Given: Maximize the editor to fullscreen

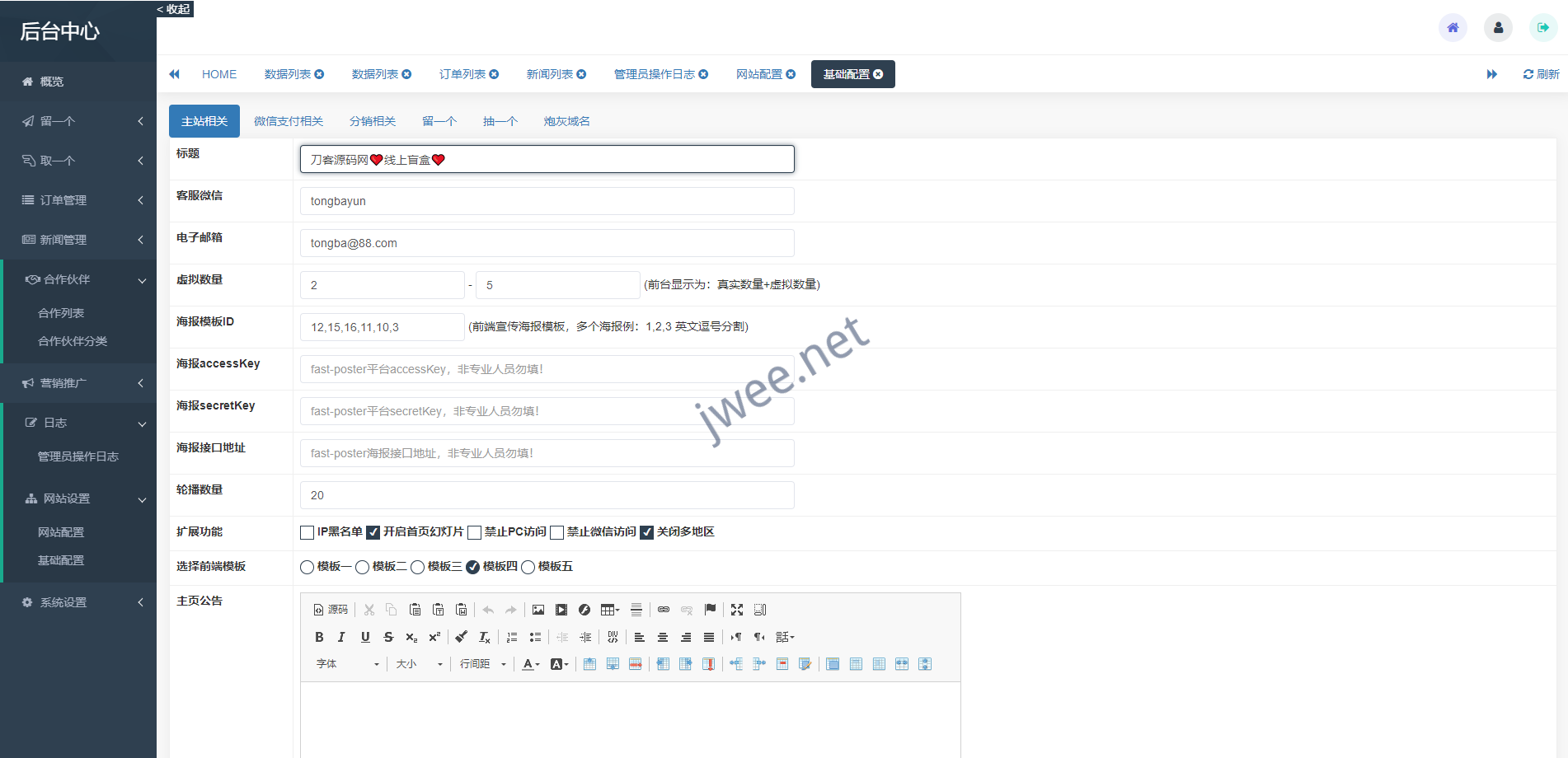Looking at the screenshot, I should point(737,610).
